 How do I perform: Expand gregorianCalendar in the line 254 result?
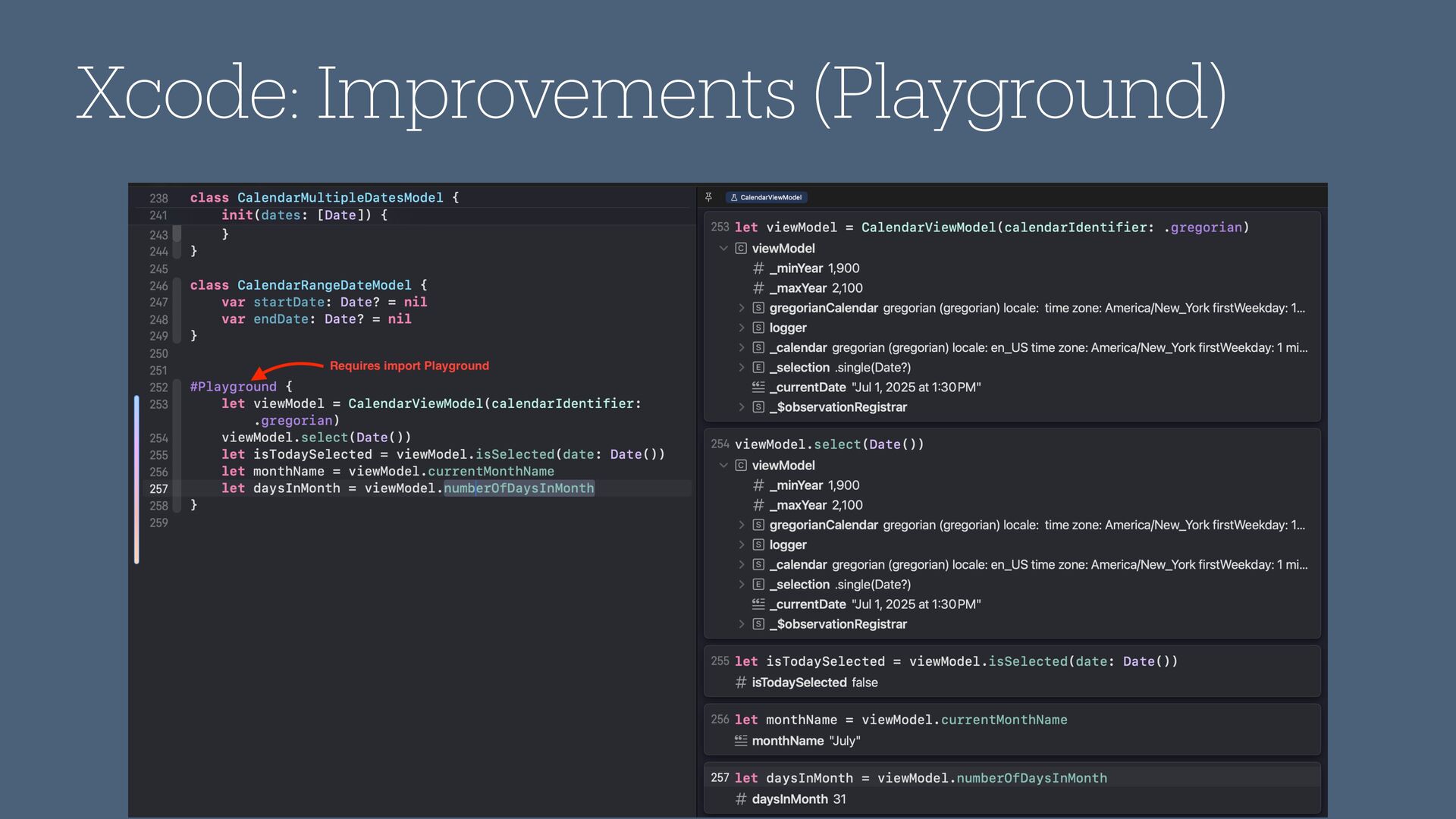click(x=742, y=525)
